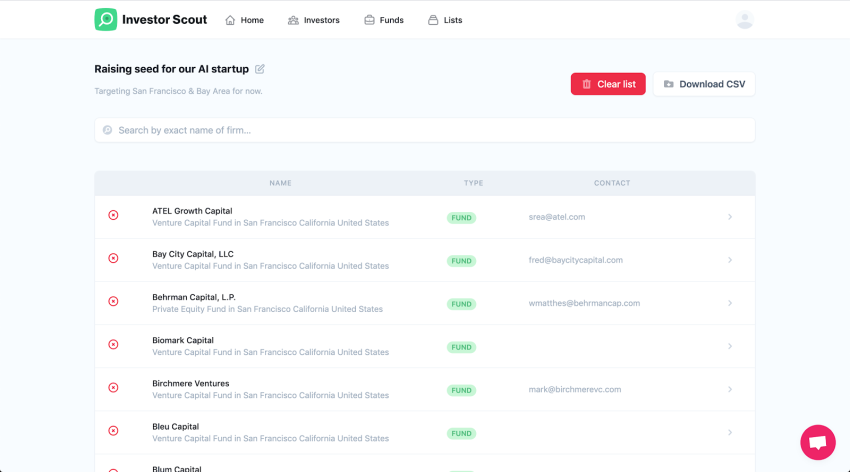Open the Lists menu item

(445, 20)
